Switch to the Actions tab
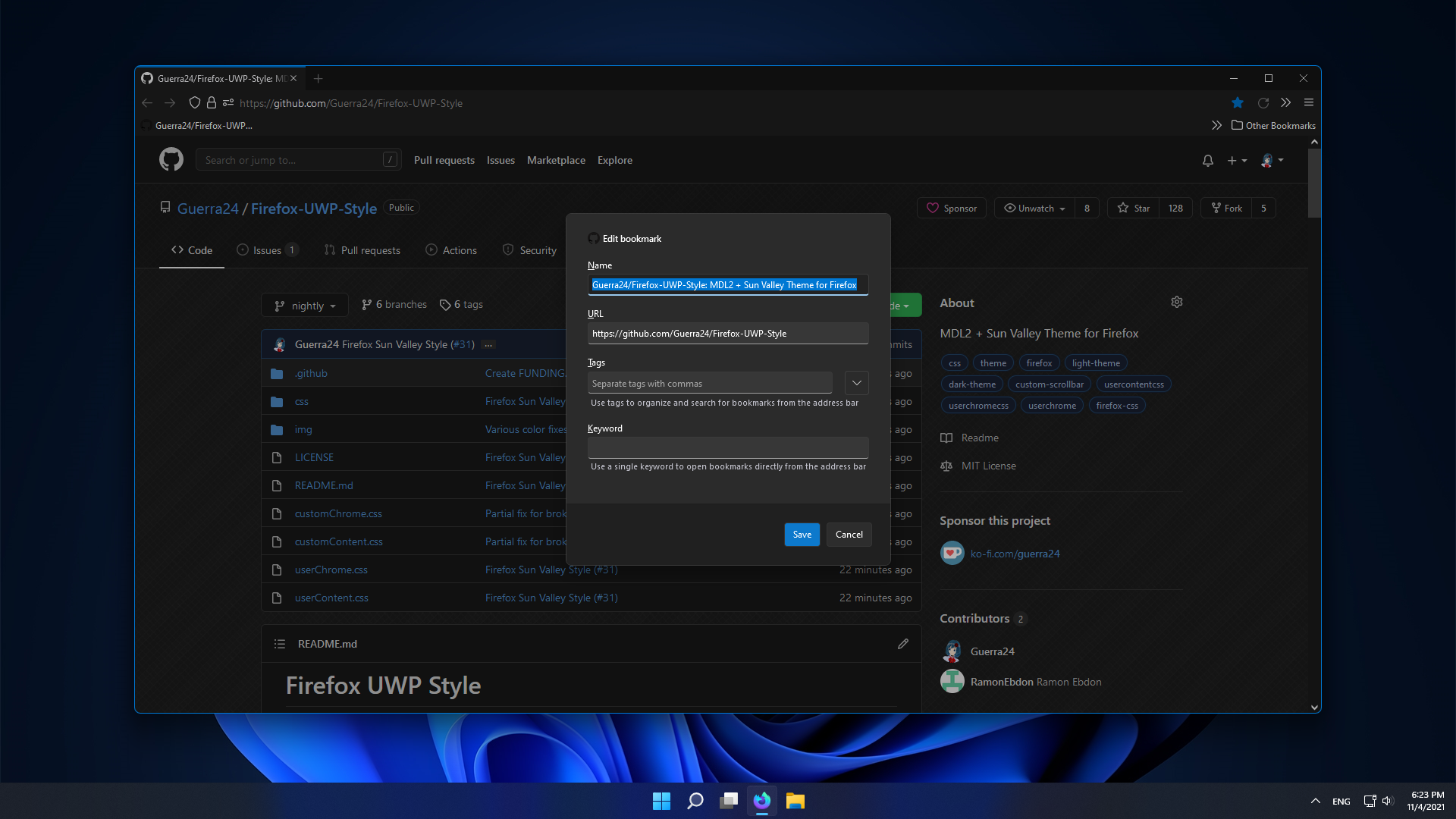1456x819 pixels. (x=451, y=250)
